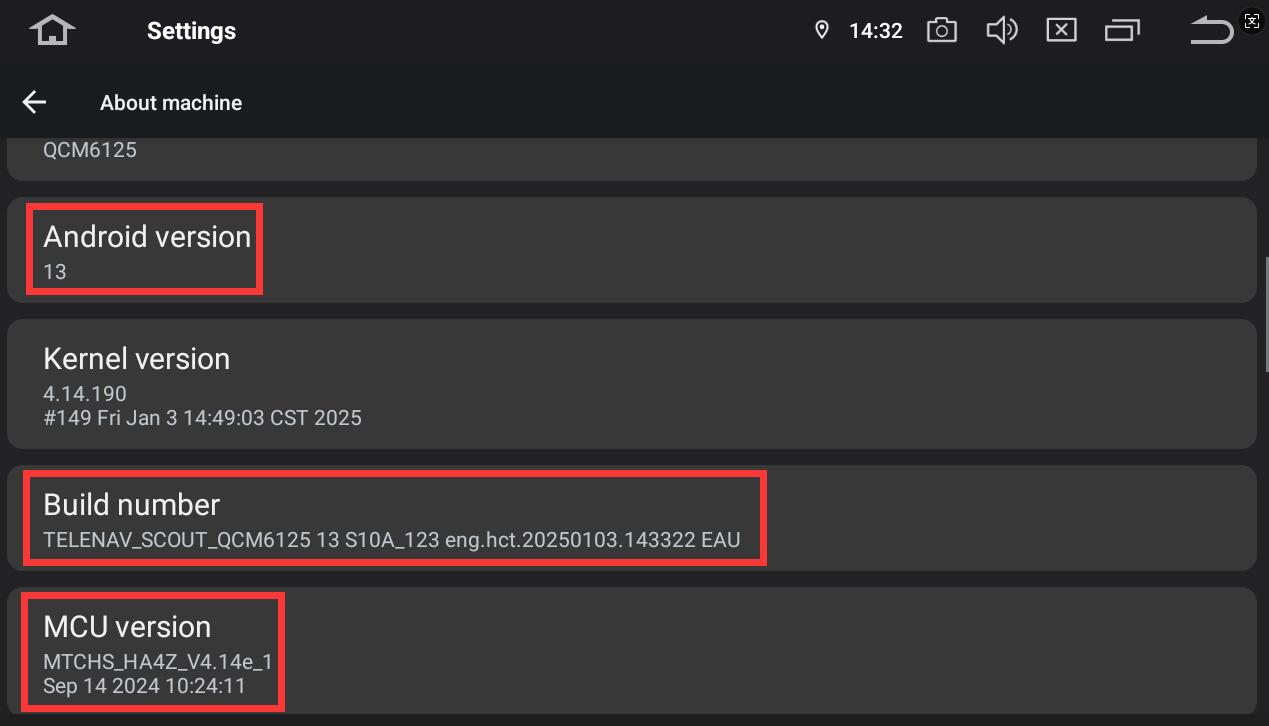Click the small overlay icon in top-right corner
The image size is (1269, 726).
[x=1252, y=20]
